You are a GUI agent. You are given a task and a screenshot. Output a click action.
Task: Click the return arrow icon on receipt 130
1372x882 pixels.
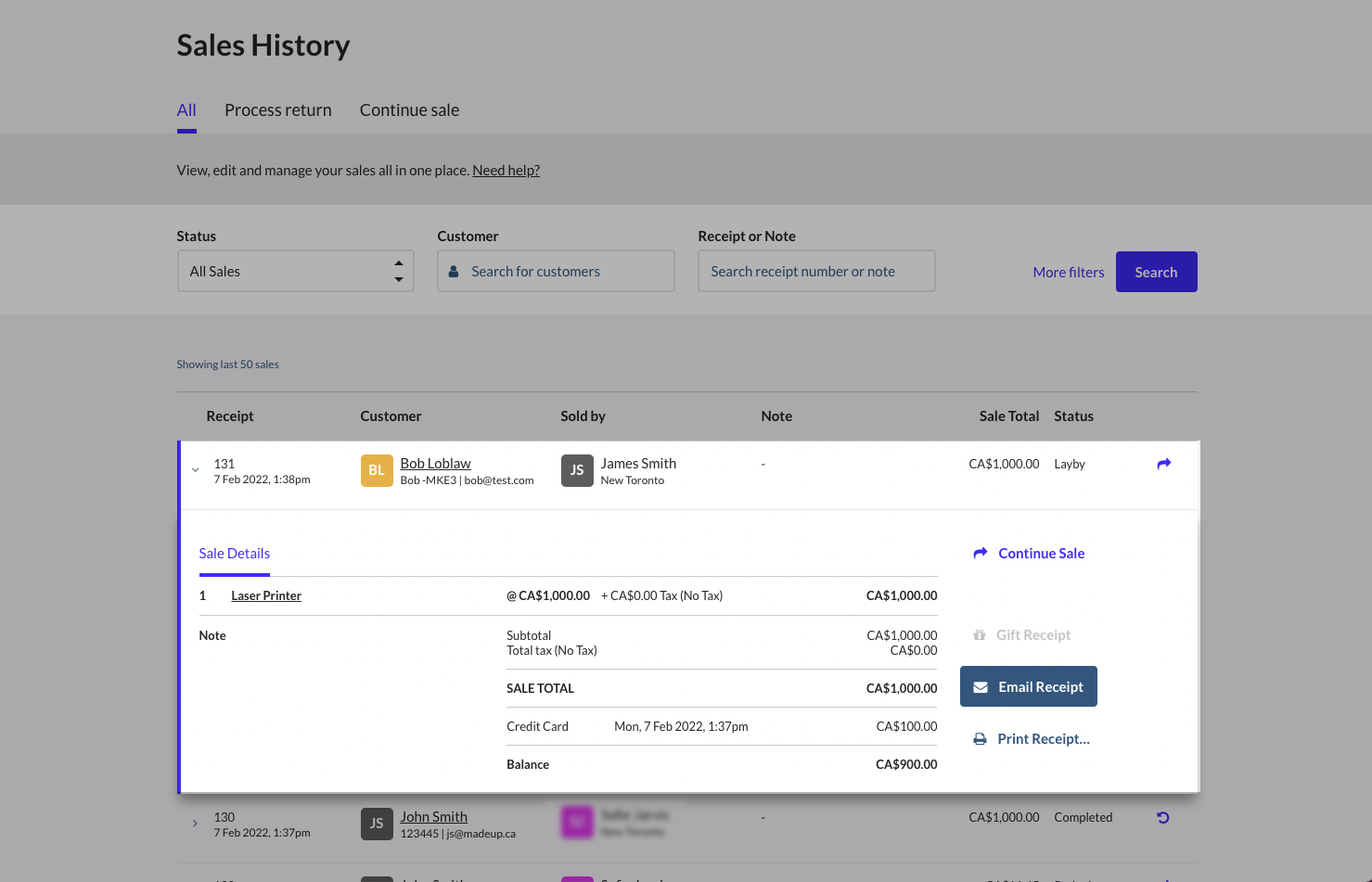click(x=1162, y=817)
